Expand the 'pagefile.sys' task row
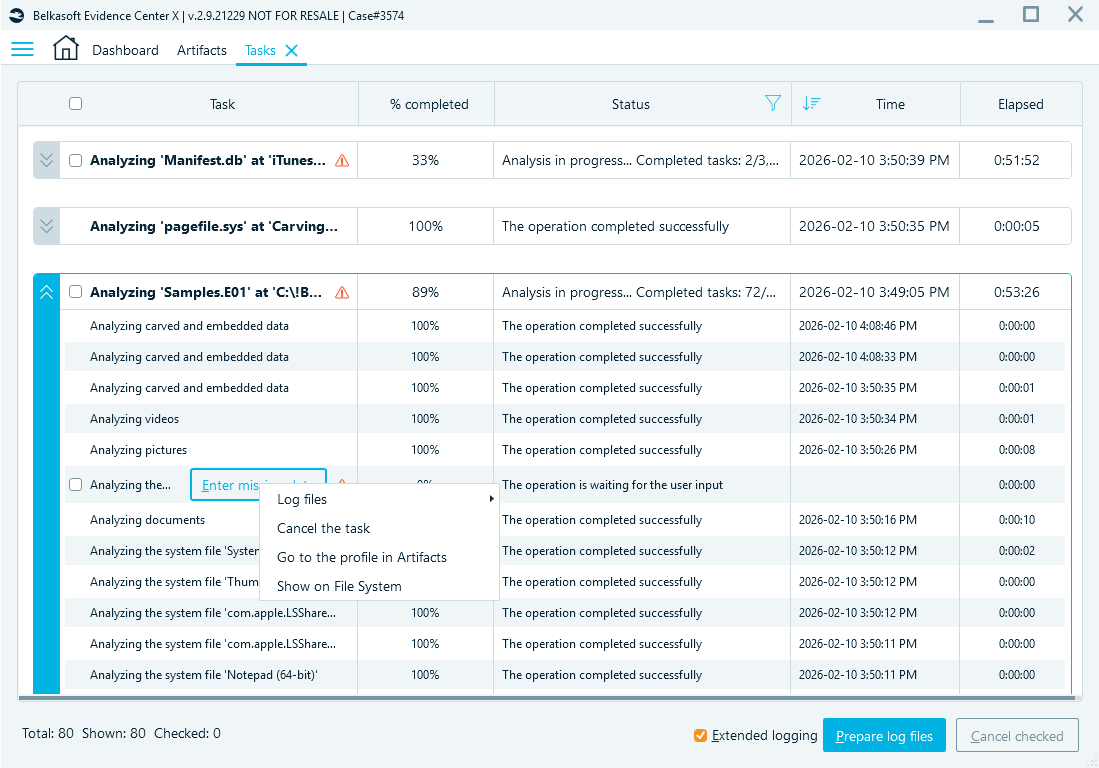1099x768 pixels. point(46,225)
